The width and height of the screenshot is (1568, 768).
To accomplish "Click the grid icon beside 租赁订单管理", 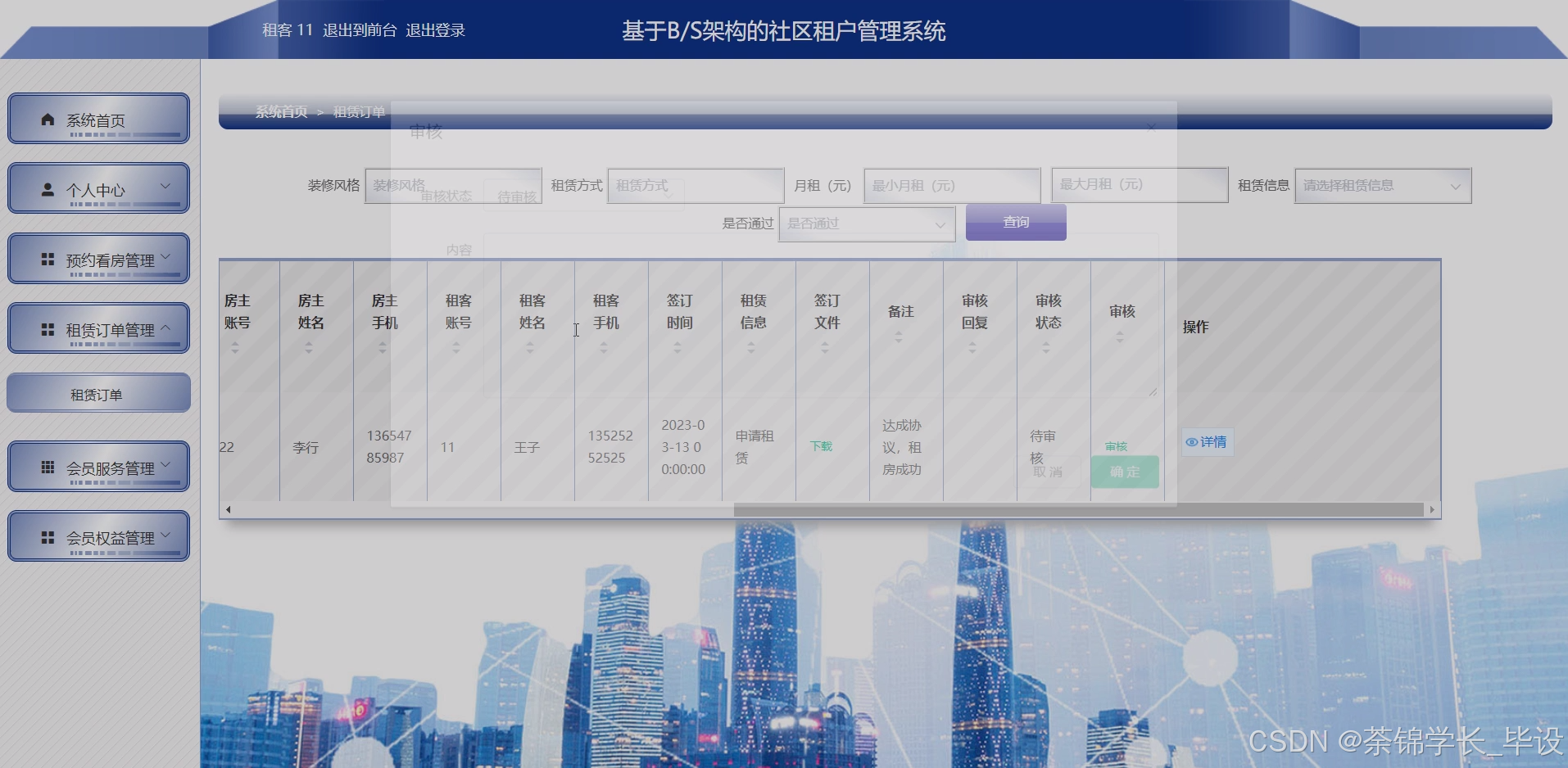I will pos(47,328).
